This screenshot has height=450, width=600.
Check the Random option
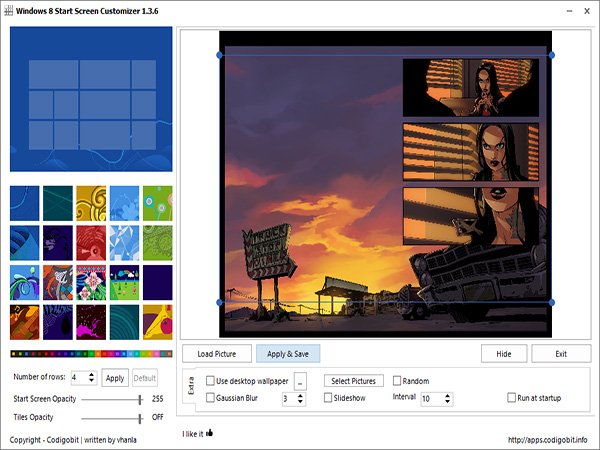coord(397,381)
